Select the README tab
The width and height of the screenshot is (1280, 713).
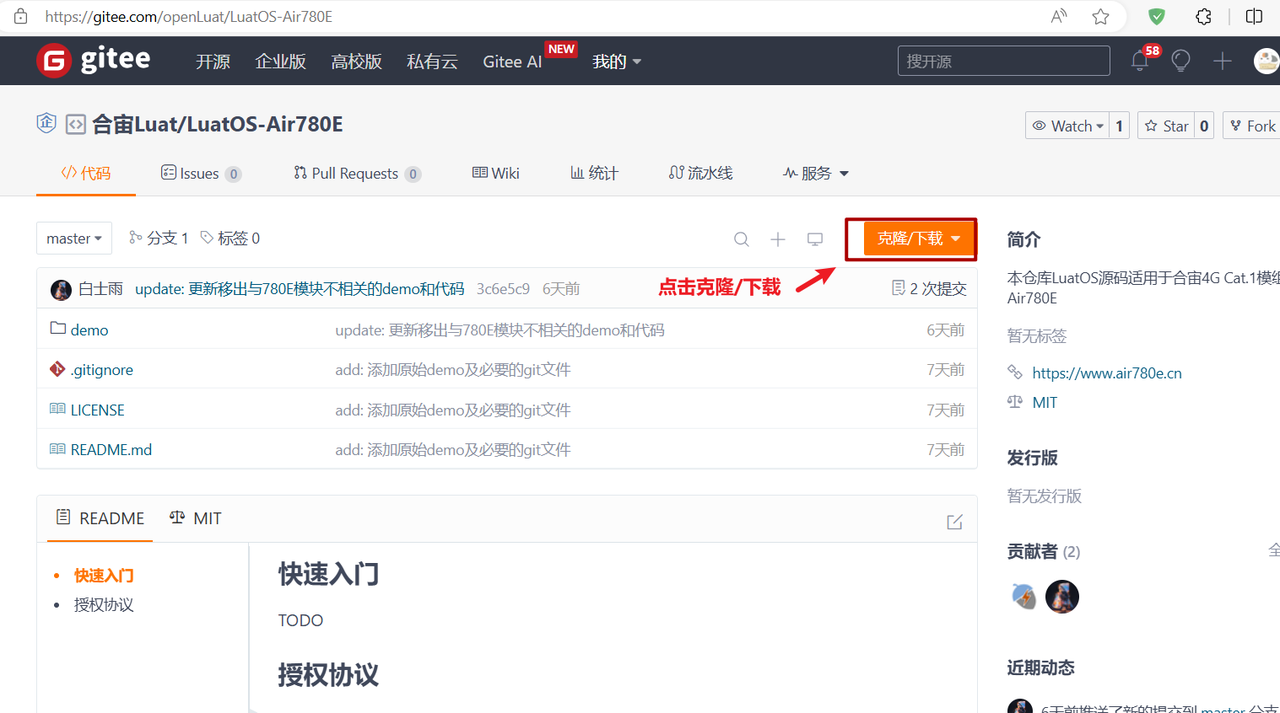(x=100, y=518)
